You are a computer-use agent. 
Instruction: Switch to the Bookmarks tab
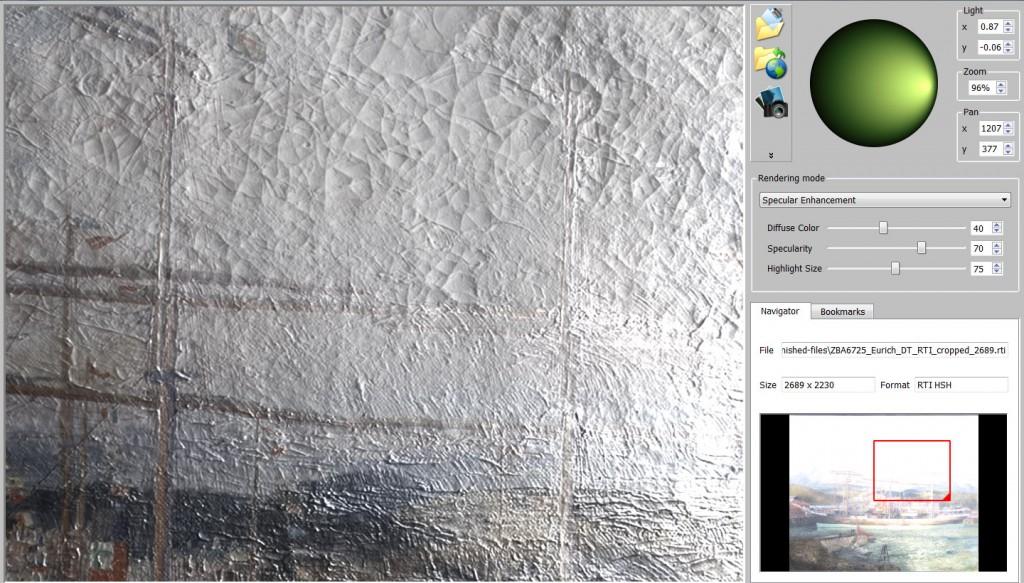(842, 312)
